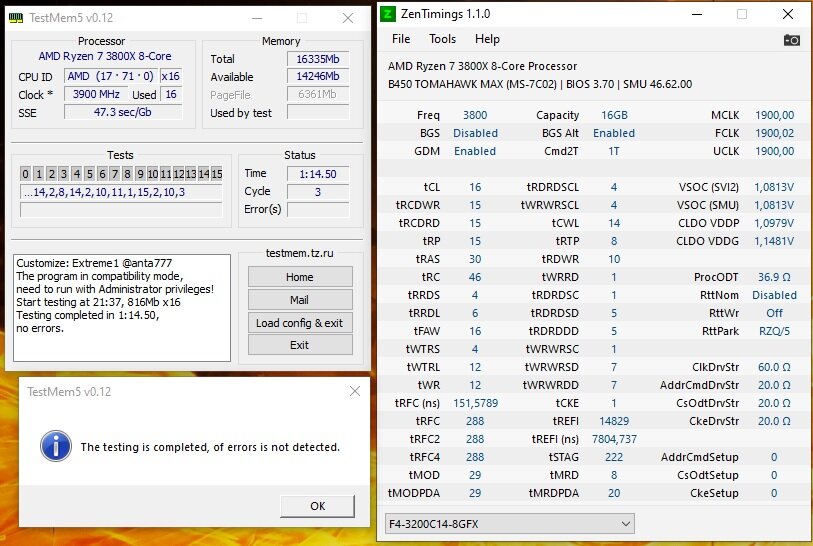Open the Tools menu in ZenTimings
813x546 pixels.
[x=442, y=39]
